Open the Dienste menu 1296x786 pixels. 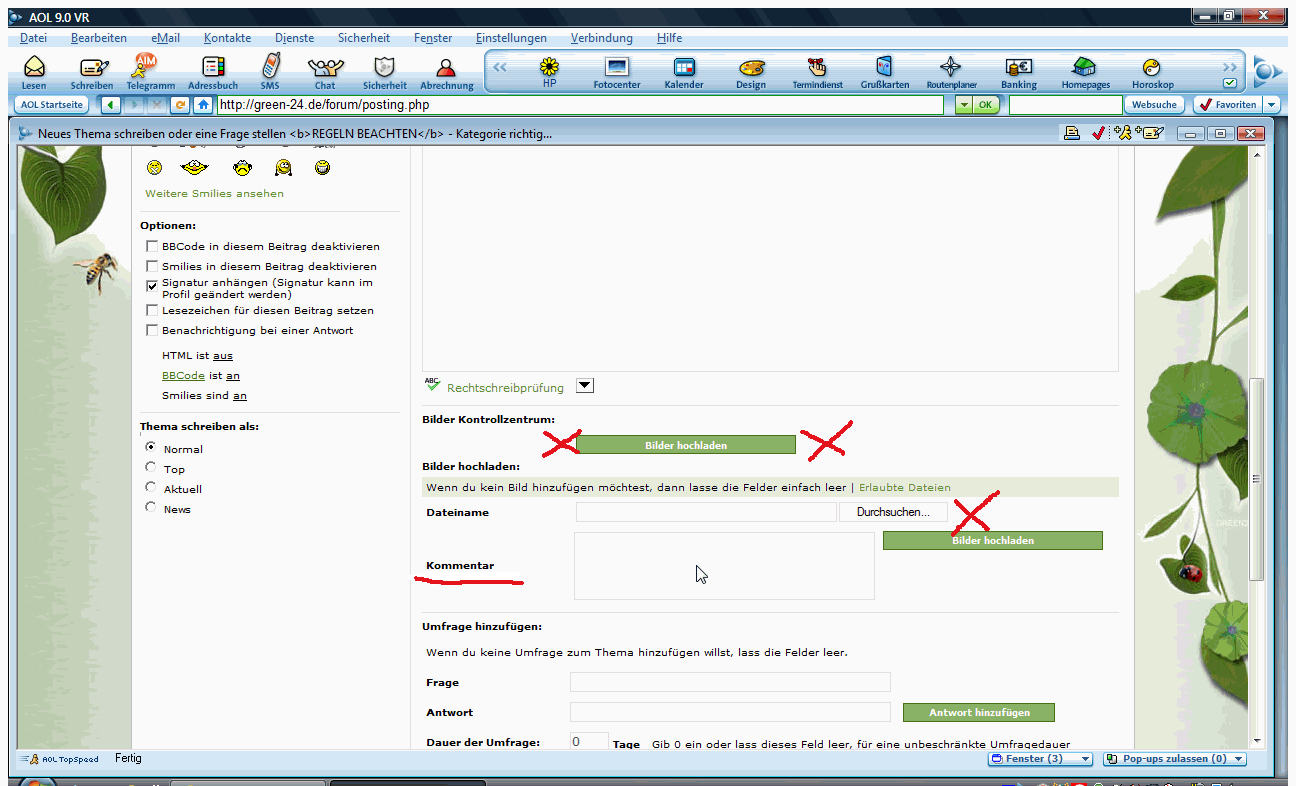[x=294, y=38]
